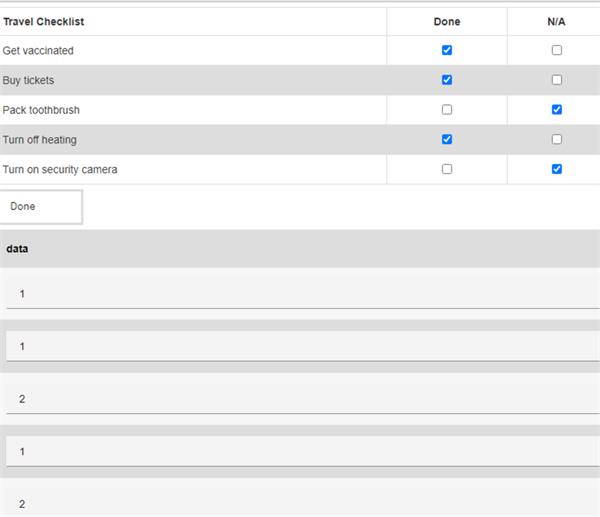
Task: Click the Done column header
Action: click(447, 22)
